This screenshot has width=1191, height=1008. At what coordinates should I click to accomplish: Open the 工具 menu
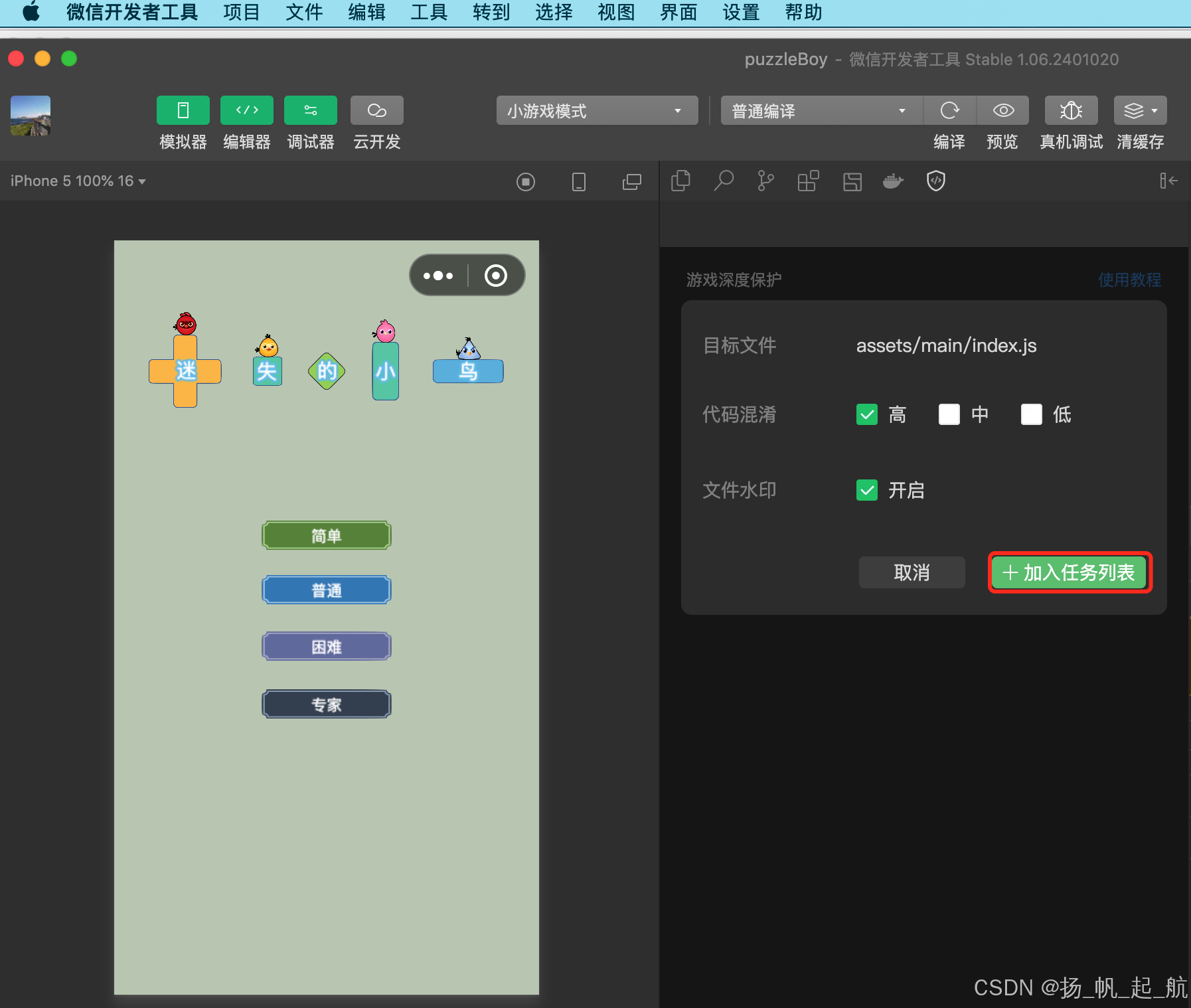[x=428, y=12]
